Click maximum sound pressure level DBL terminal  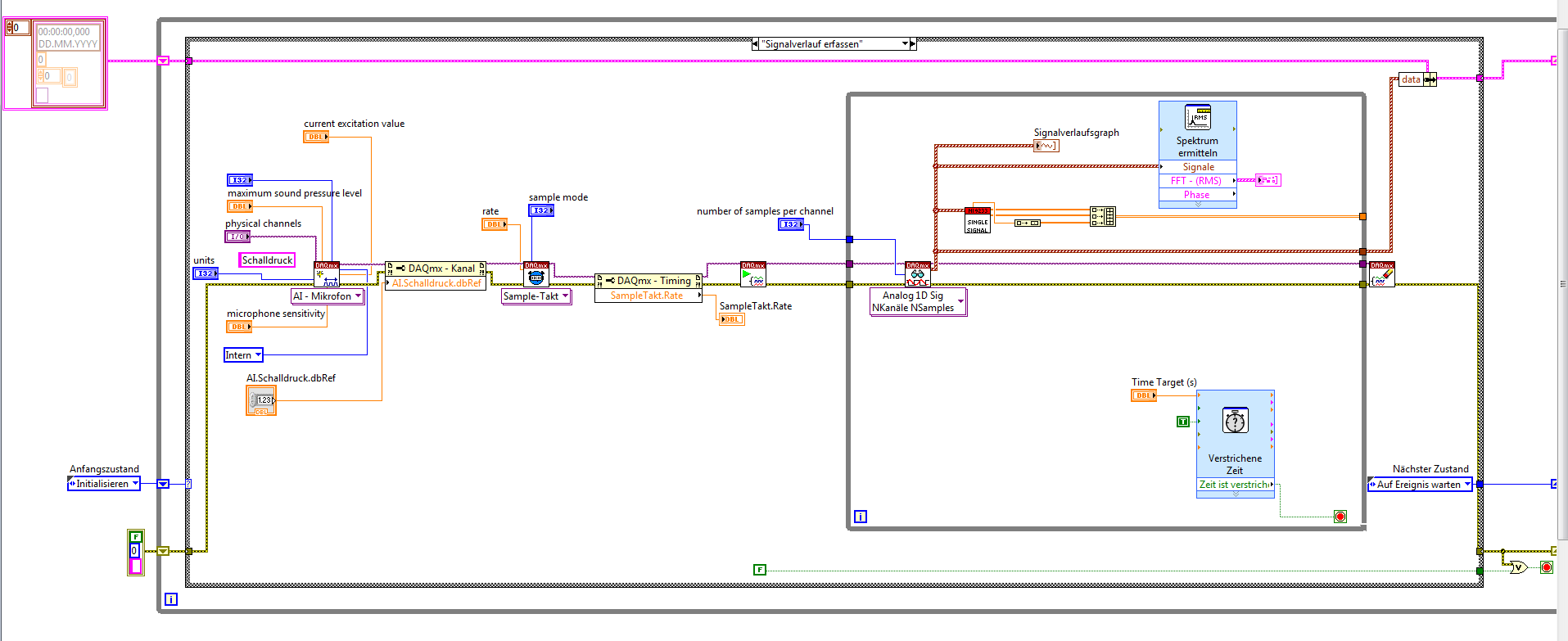(x=240, y=206)
